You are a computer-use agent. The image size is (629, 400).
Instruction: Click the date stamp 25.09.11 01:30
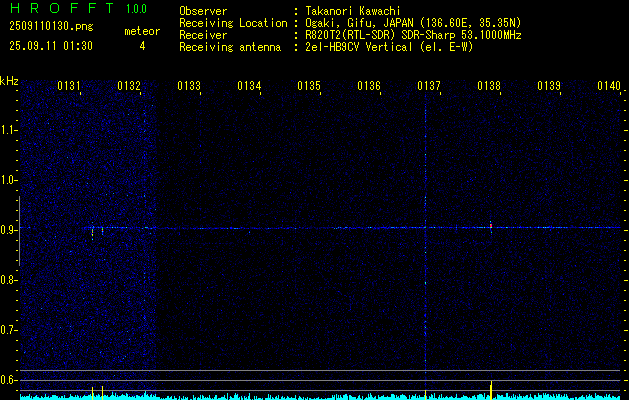pyautogui.click(x=51, y=46)
